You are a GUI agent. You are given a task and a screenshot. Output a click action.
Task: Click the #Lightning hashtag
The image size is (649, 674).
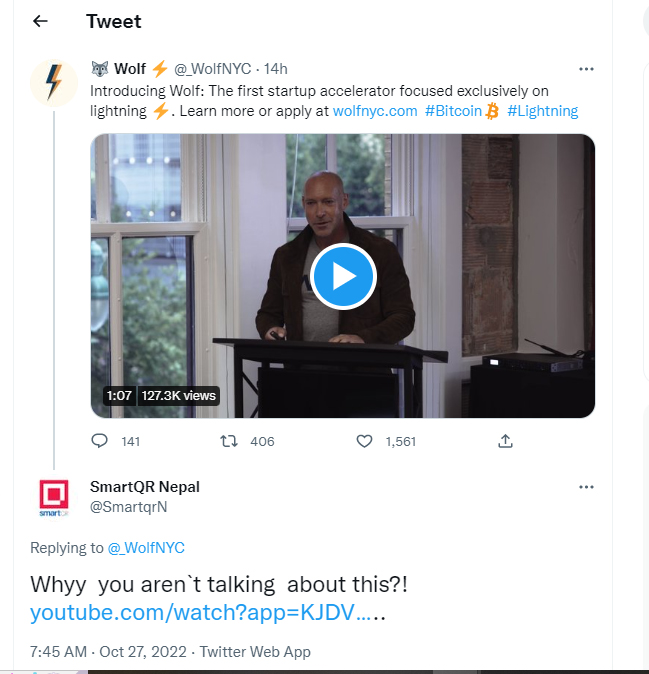click(x=542, y=111)
